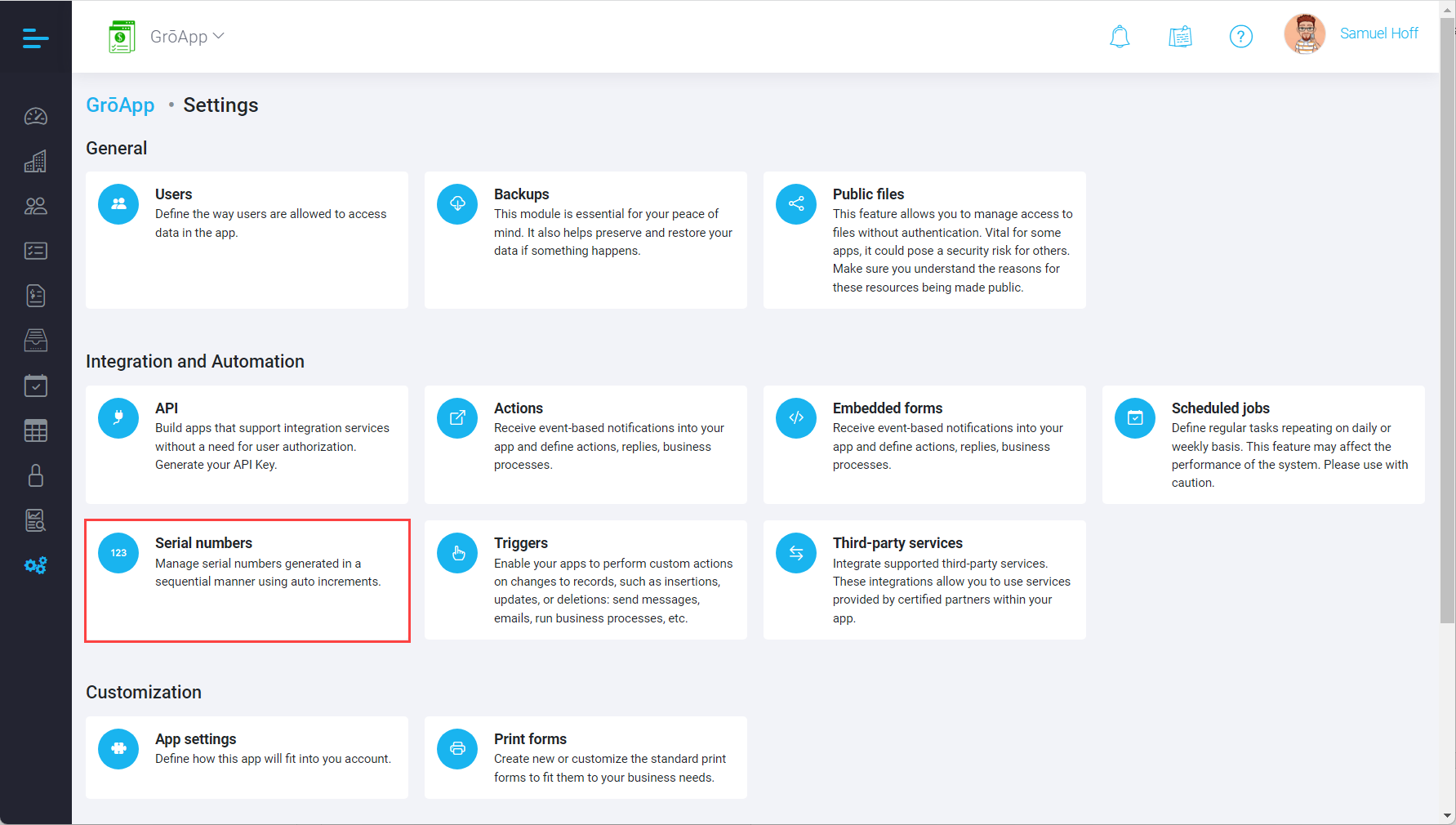Open the dashboard from the sidebar

click(x=35, y=116)
